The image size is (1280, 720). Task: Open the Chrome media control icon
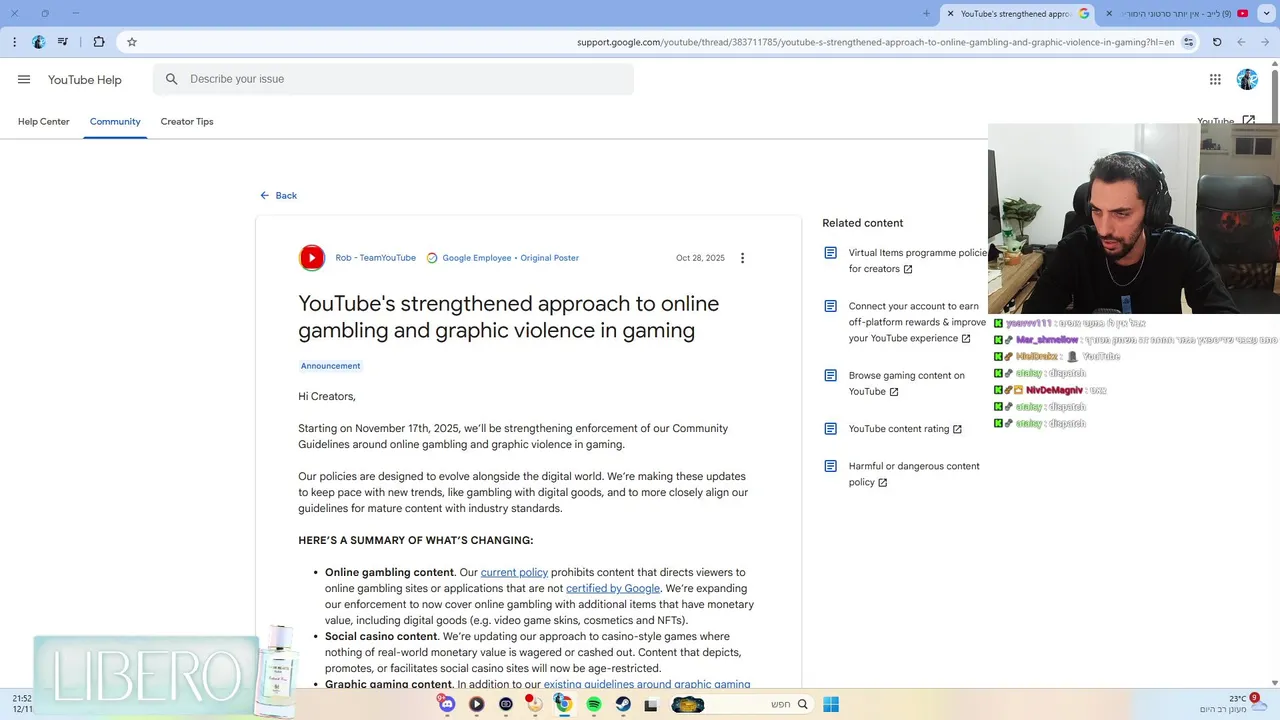(x=63, y=42)
